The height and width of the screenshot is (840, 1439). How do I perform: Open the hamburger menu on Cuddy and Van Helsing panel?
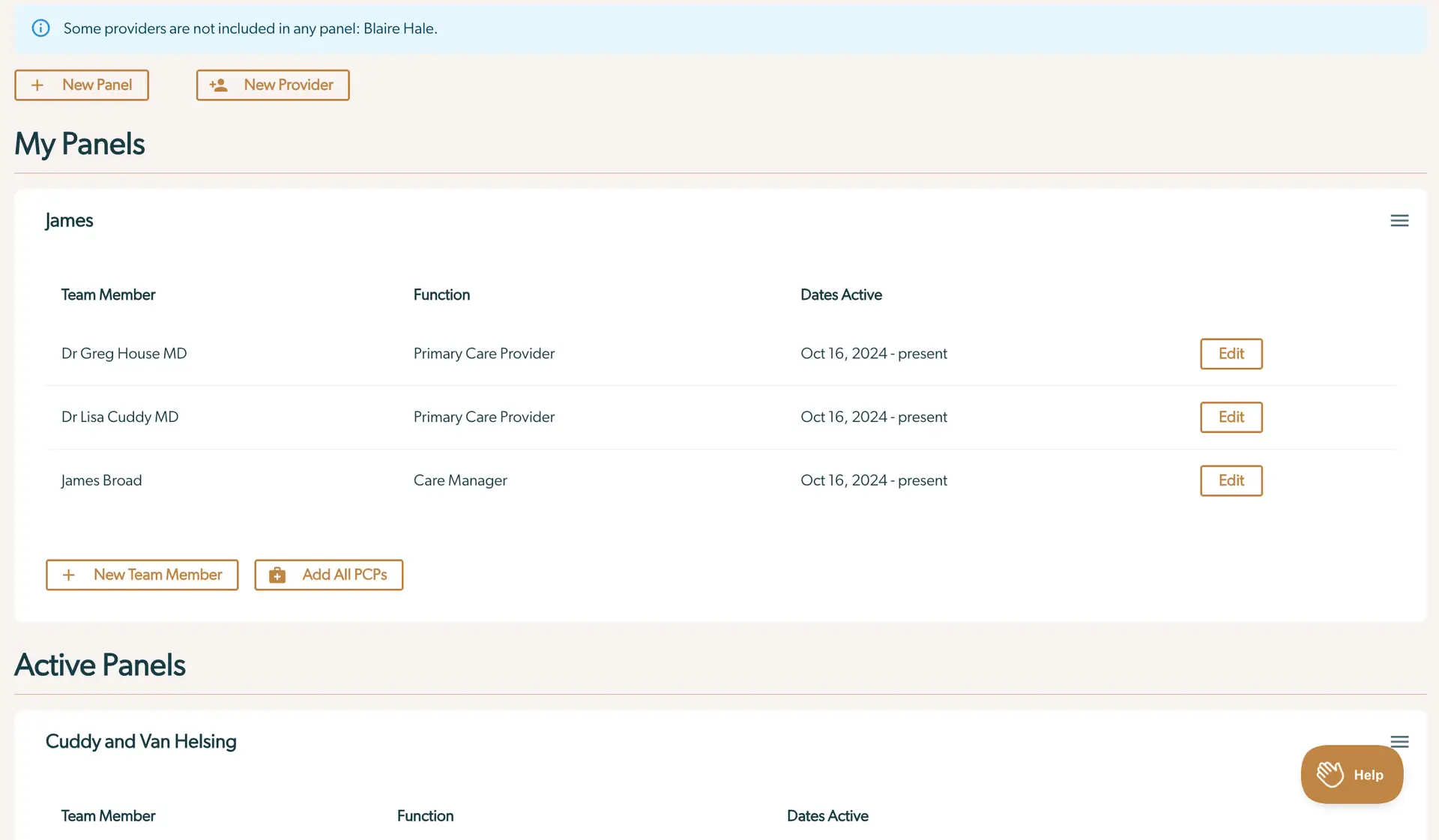coord(1399,741)
